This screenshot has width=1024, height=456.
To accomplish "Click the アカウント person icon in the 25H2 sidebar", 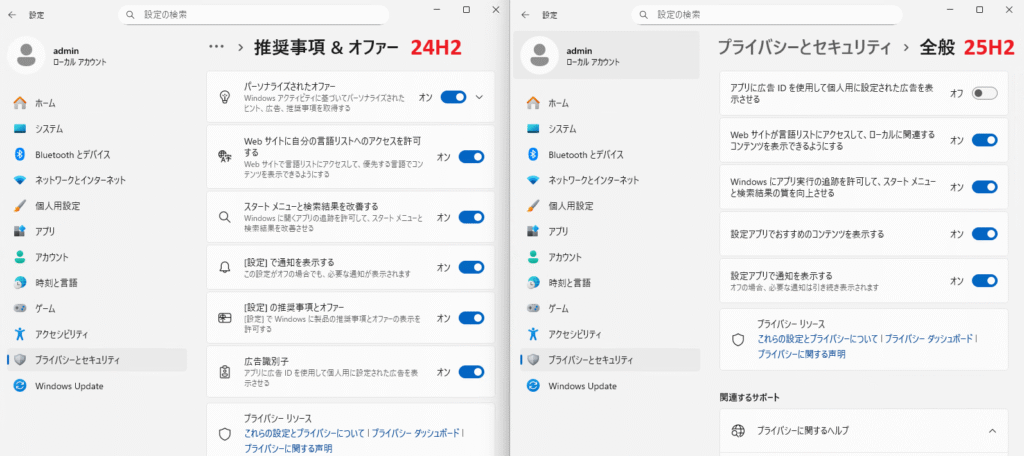I will pyautogui.click(x=533, y=257).
